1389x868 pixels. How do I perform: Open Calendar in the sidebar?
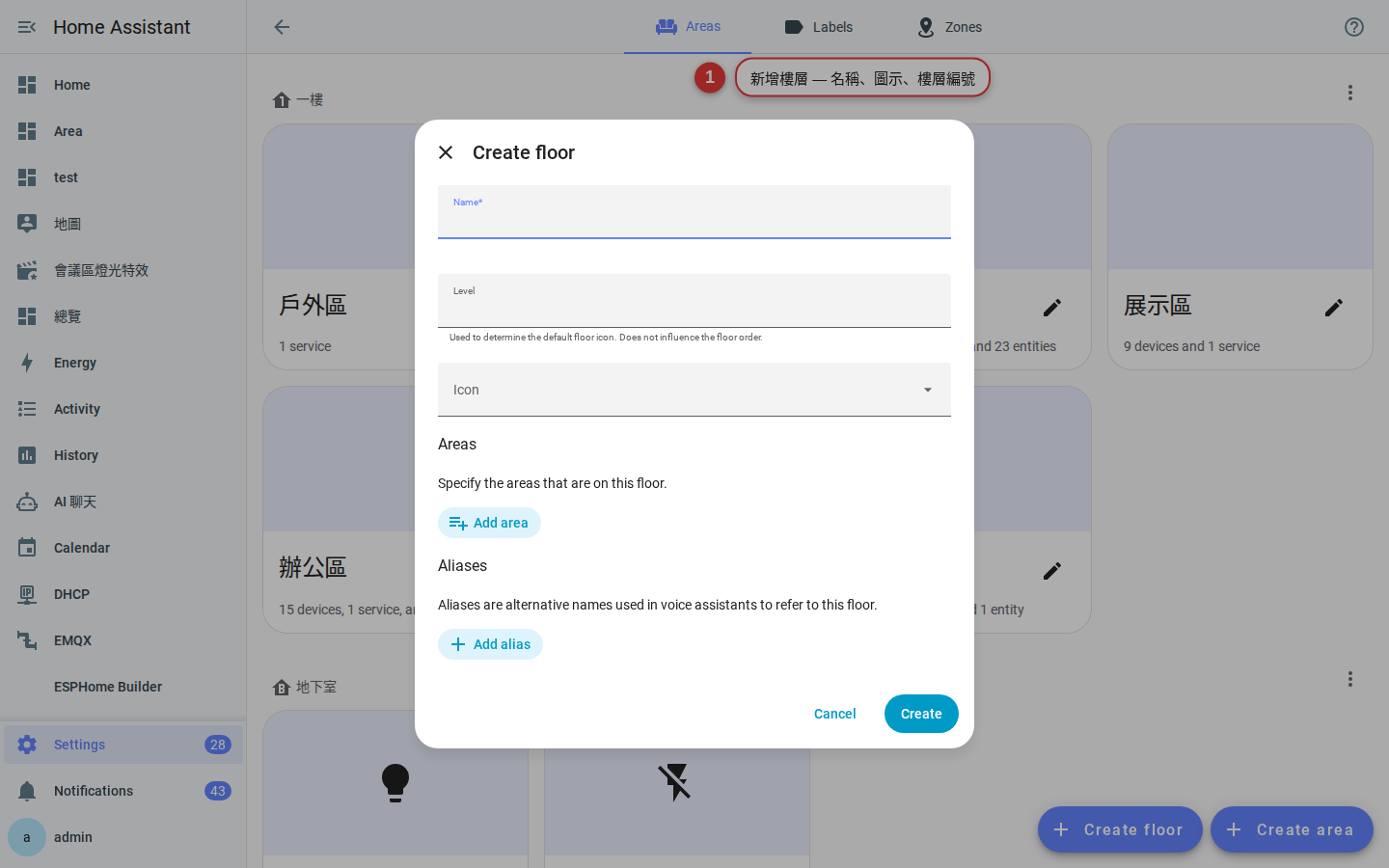[123, 548]
